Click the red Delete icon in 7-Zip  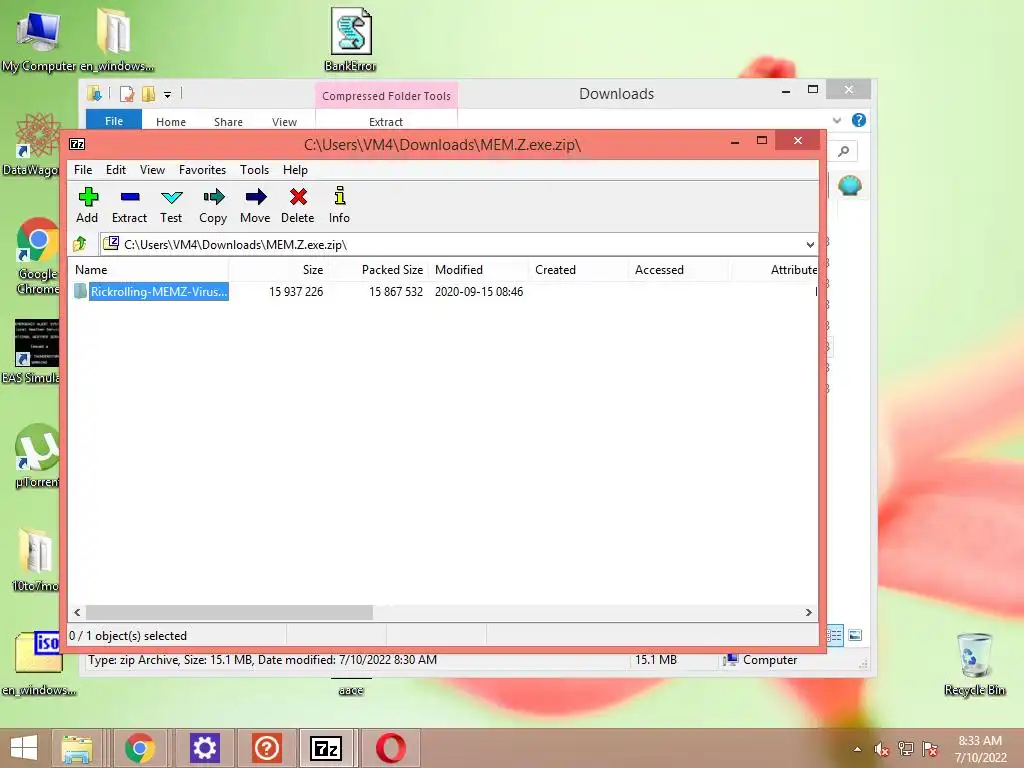tap(298, 206)
